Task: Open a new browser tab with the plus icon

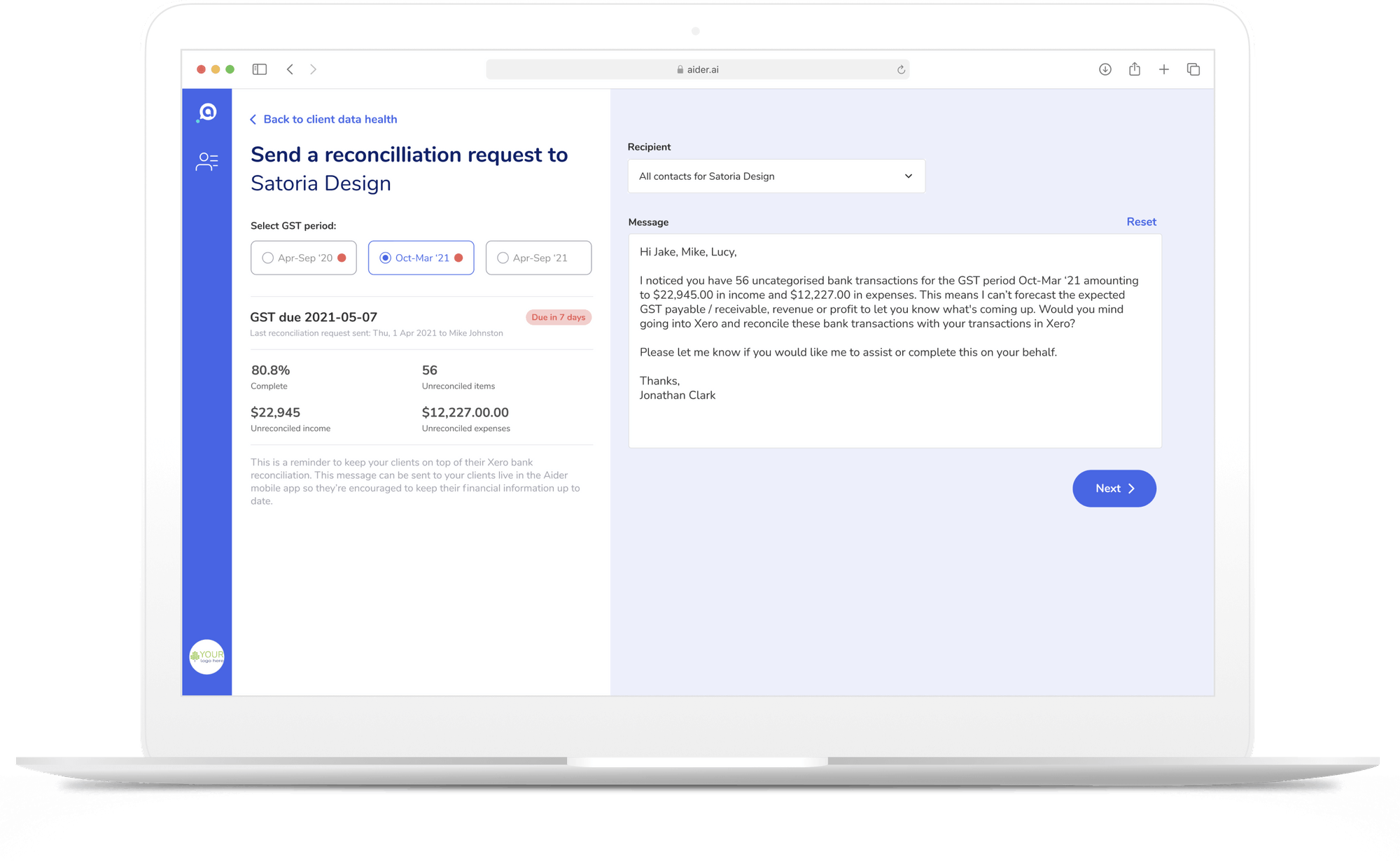Action: (x=1164, y=69)
